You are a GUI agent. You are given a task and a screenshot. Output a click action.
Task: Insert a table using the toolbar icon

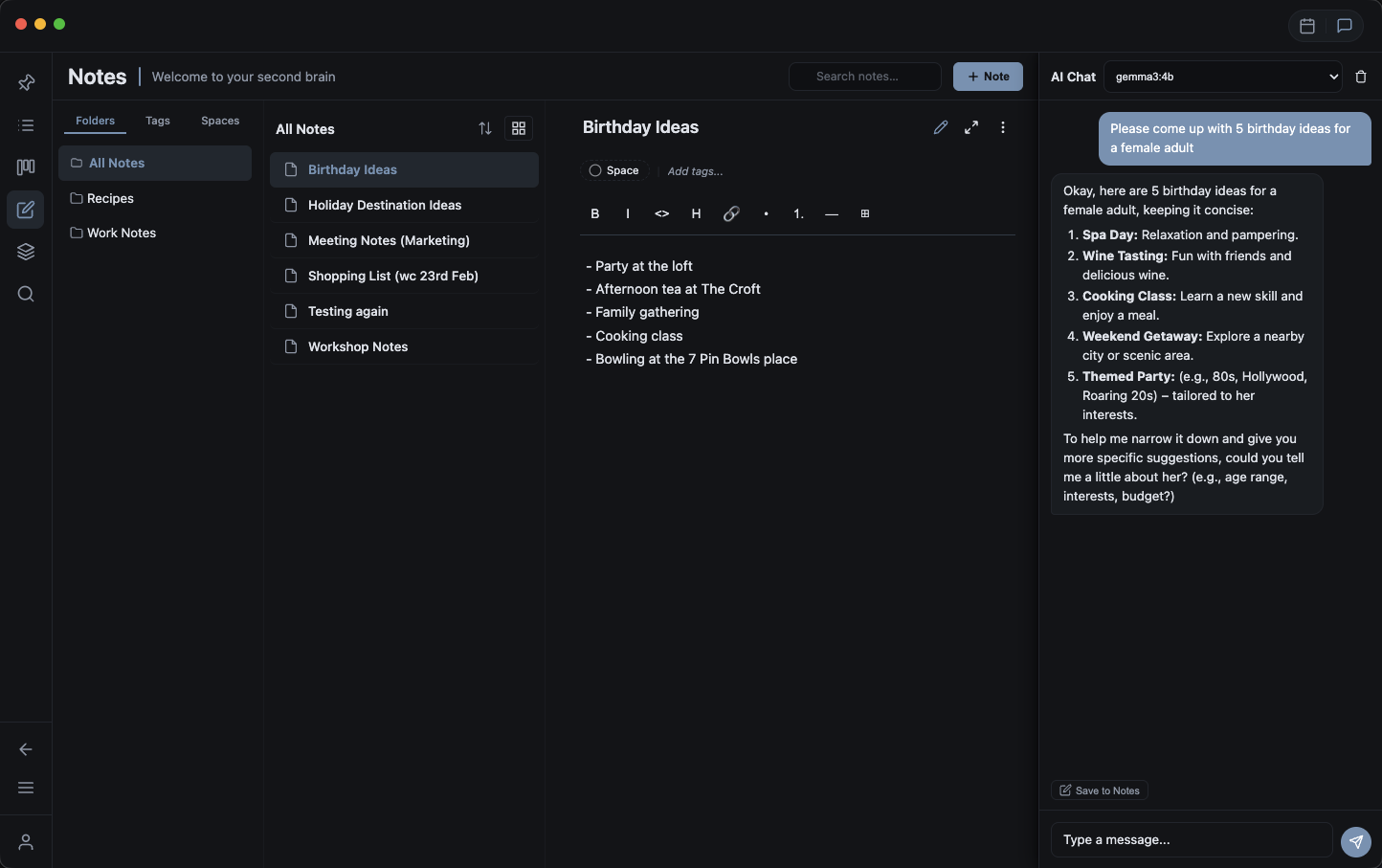click(864, 213)
